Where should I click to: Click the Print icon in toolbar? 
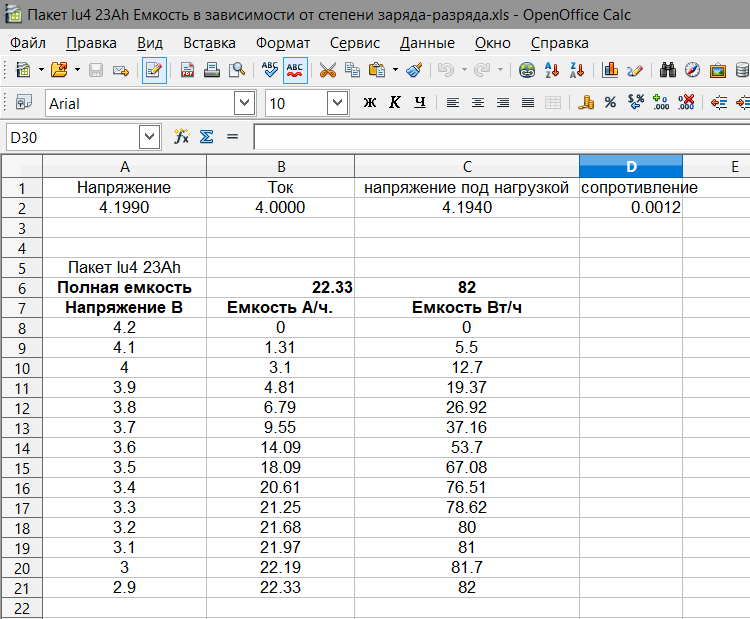[212, 70]
